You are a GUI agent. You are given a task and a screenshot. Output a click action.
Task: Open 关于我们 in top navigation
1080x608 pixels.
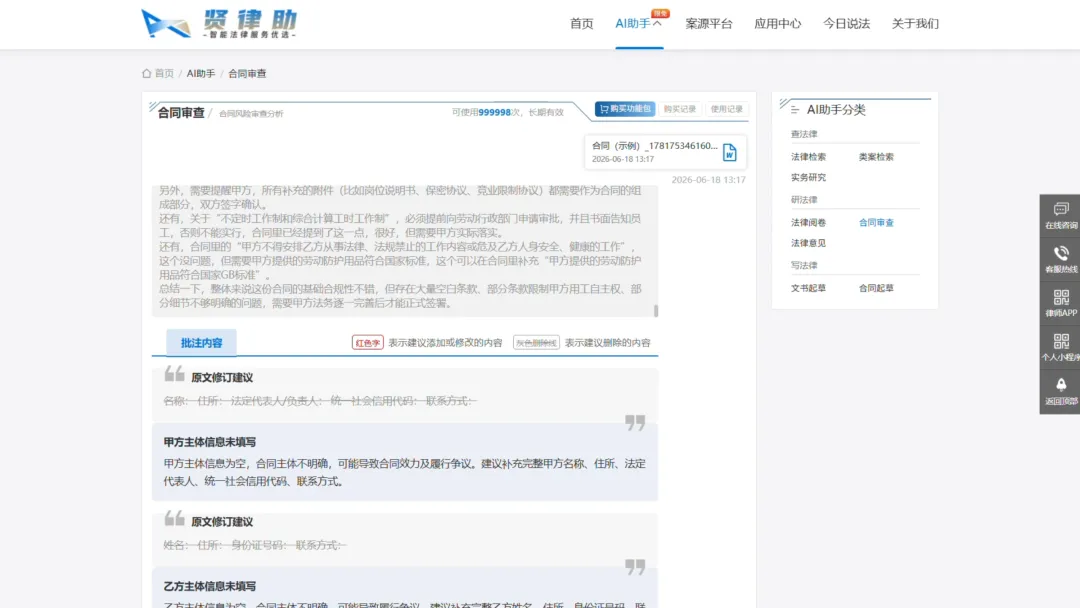click(x=915, y=23)
